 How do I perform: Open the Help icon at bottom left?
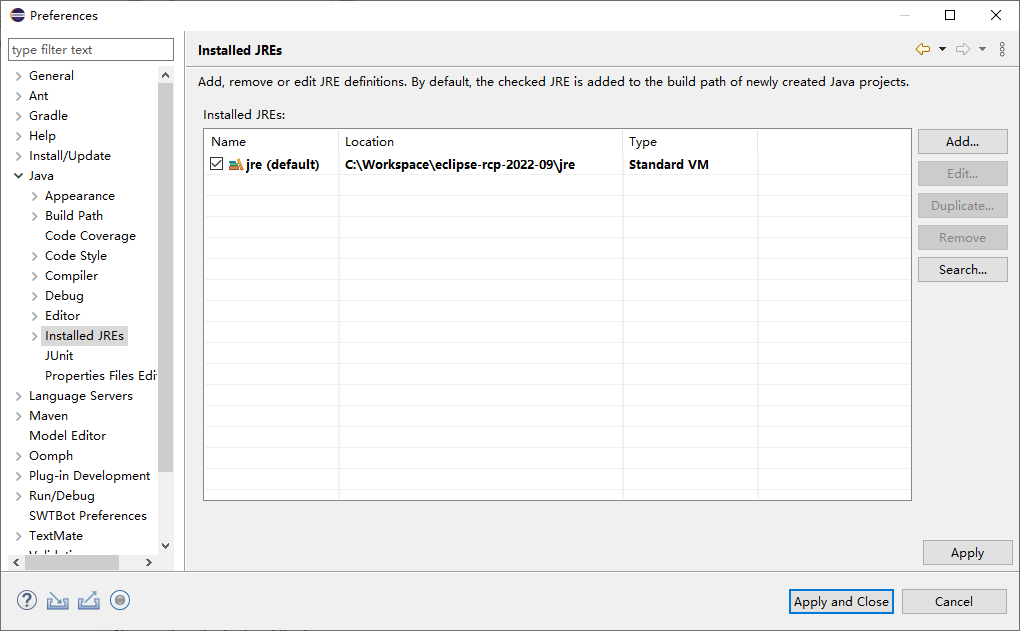[x=27, y=600]
